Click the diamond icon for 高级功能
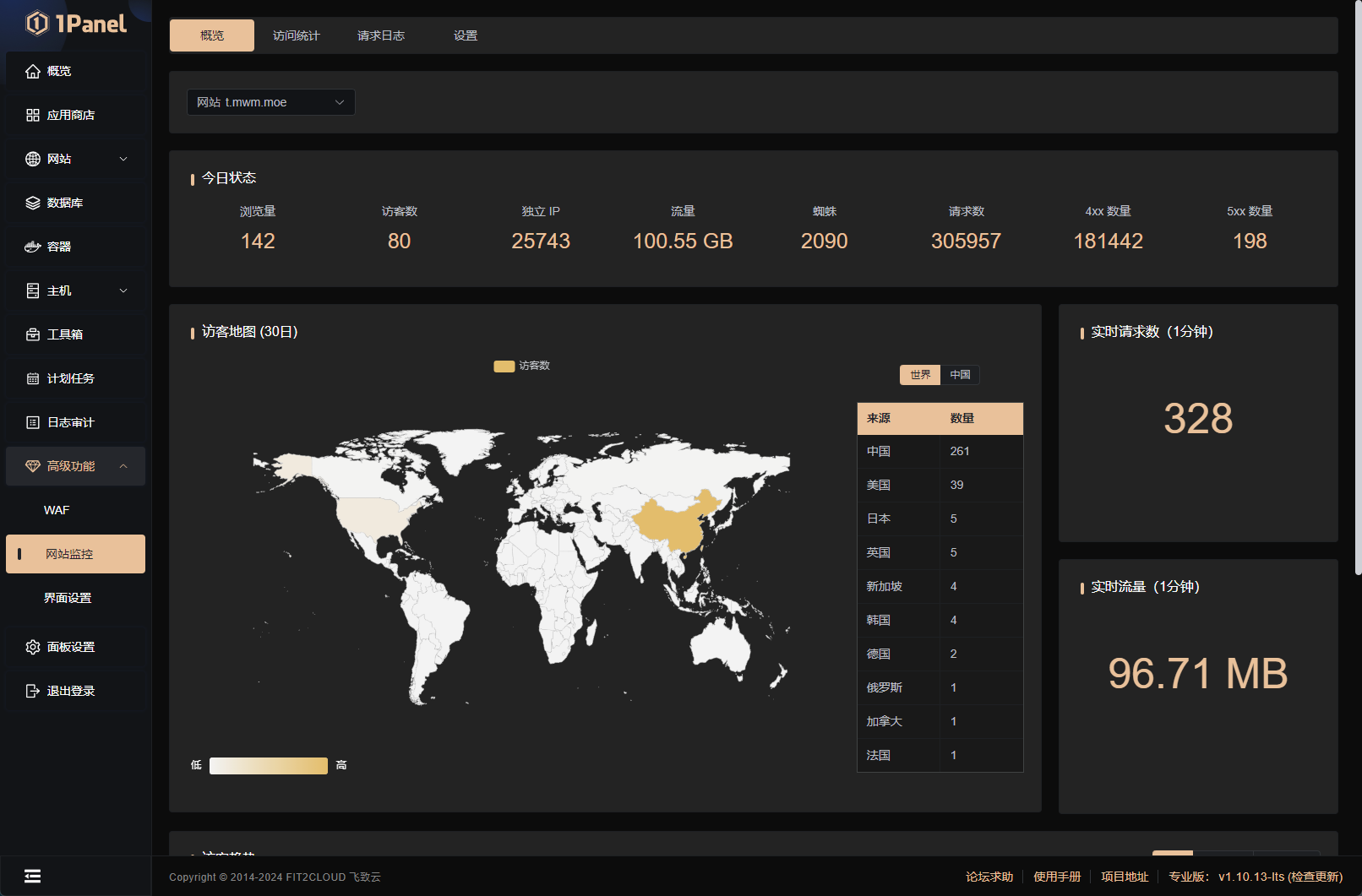The width and height of the screenshot is (1362, 896). tap(33, 466)
